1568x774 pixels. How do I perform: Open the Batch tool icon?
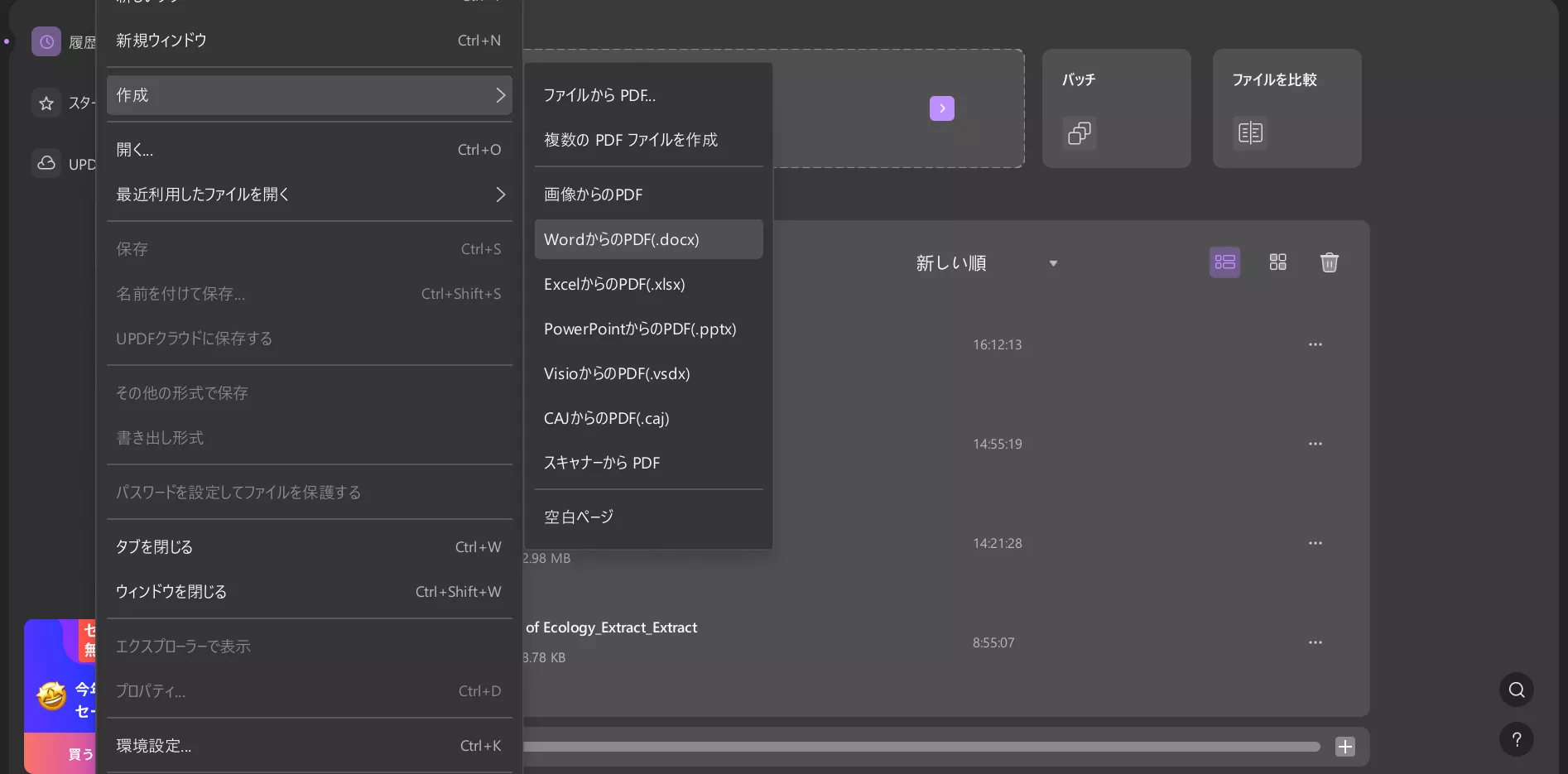click(1080, 133)
